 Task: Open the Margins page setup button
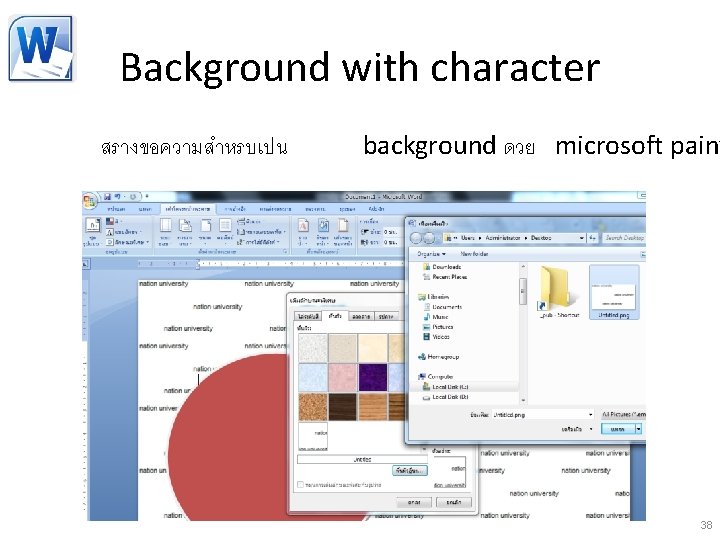[x=165, y=232]
